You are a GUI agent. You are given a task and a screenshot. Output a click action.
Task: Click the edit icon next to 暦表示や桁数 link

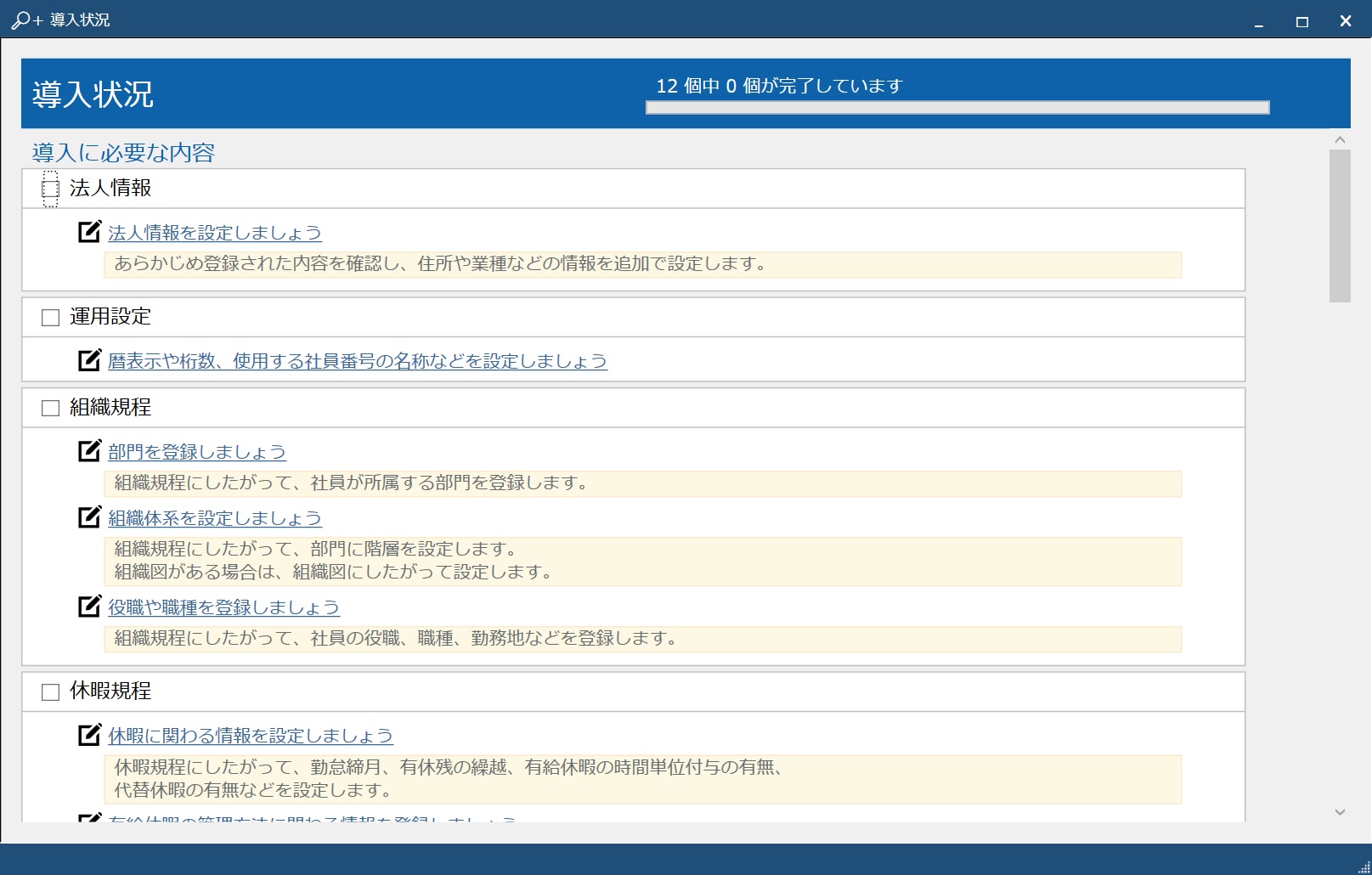(89, 360)
